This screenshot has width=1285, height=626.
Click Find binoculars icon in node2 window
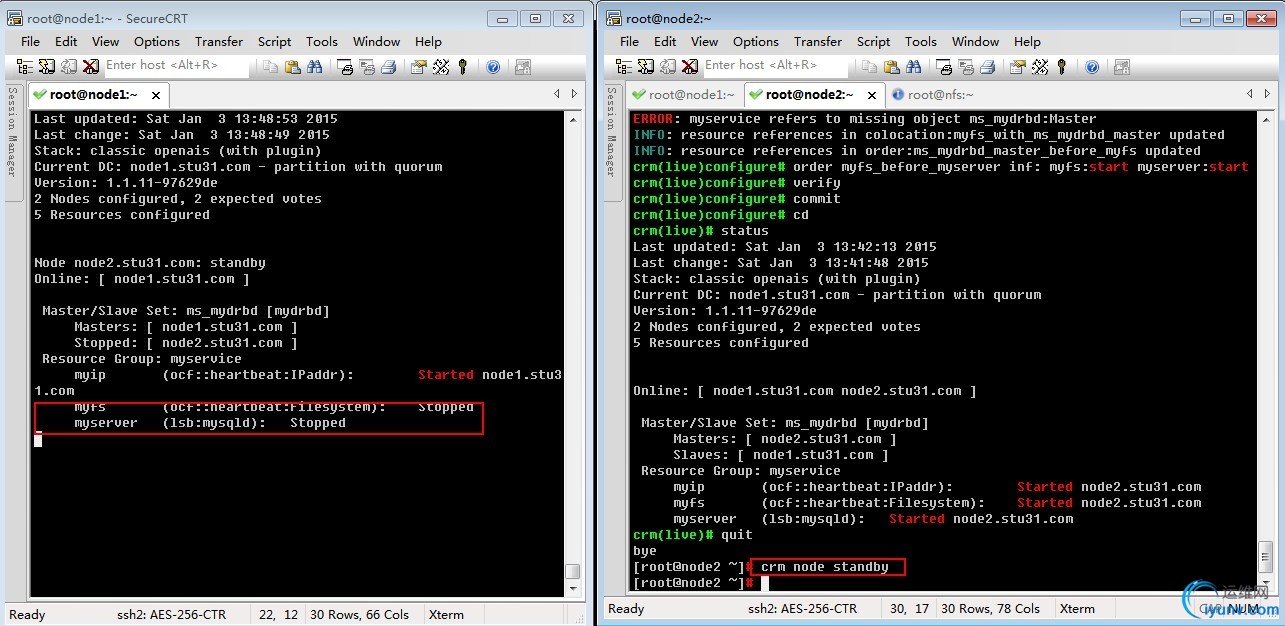click(x=914, y=66)
